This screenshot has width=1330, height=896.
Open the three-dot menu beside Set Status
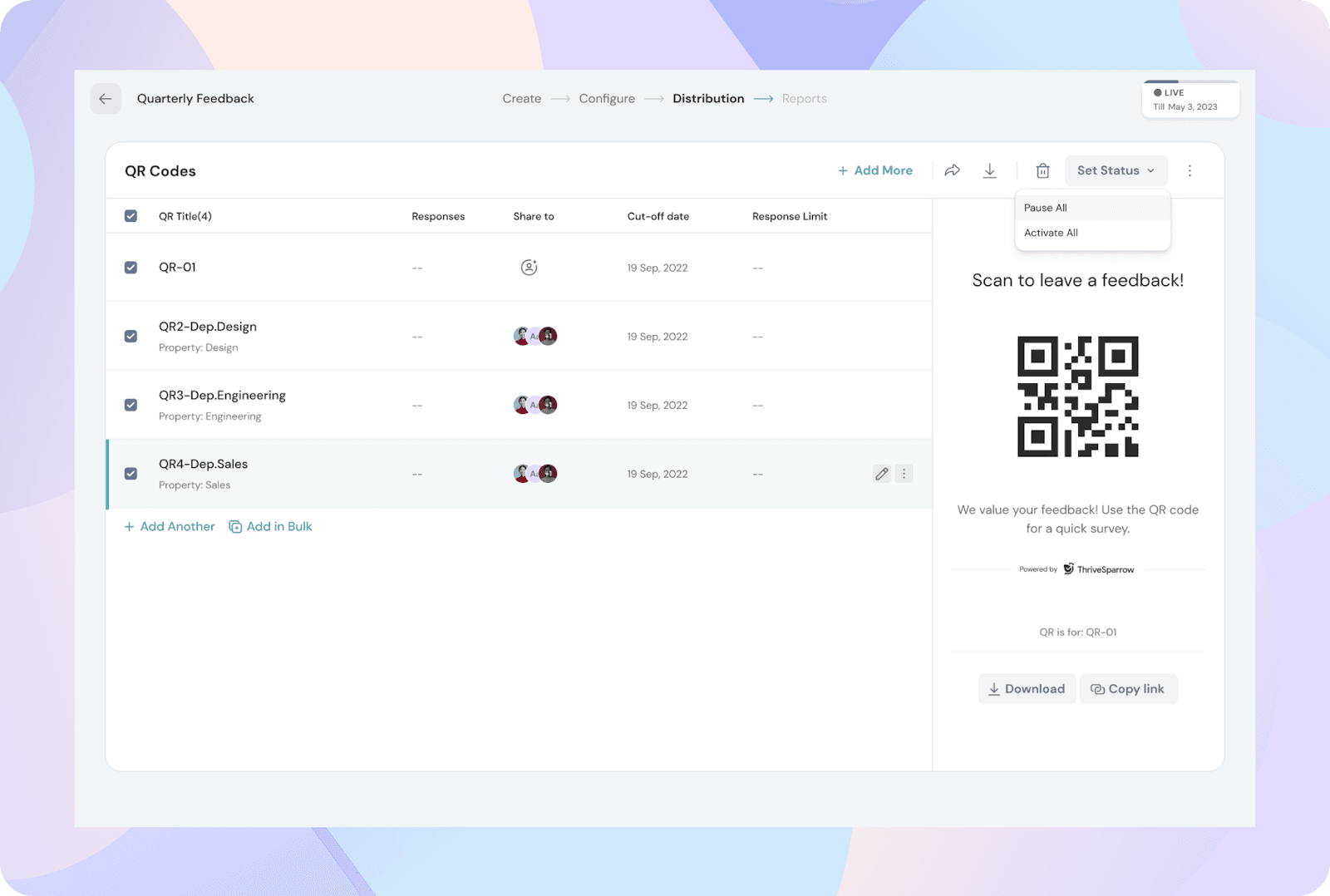point(1190,170)
